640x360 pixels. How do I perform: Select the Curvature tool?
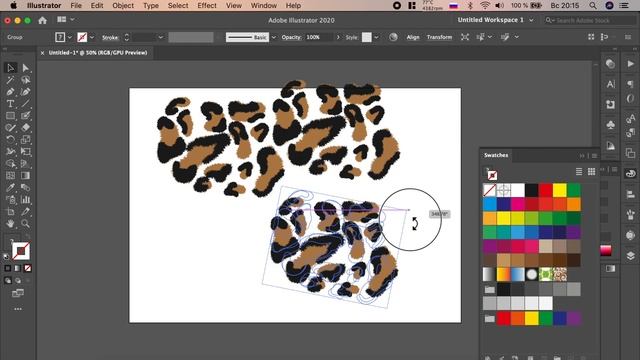click(25, 92)
